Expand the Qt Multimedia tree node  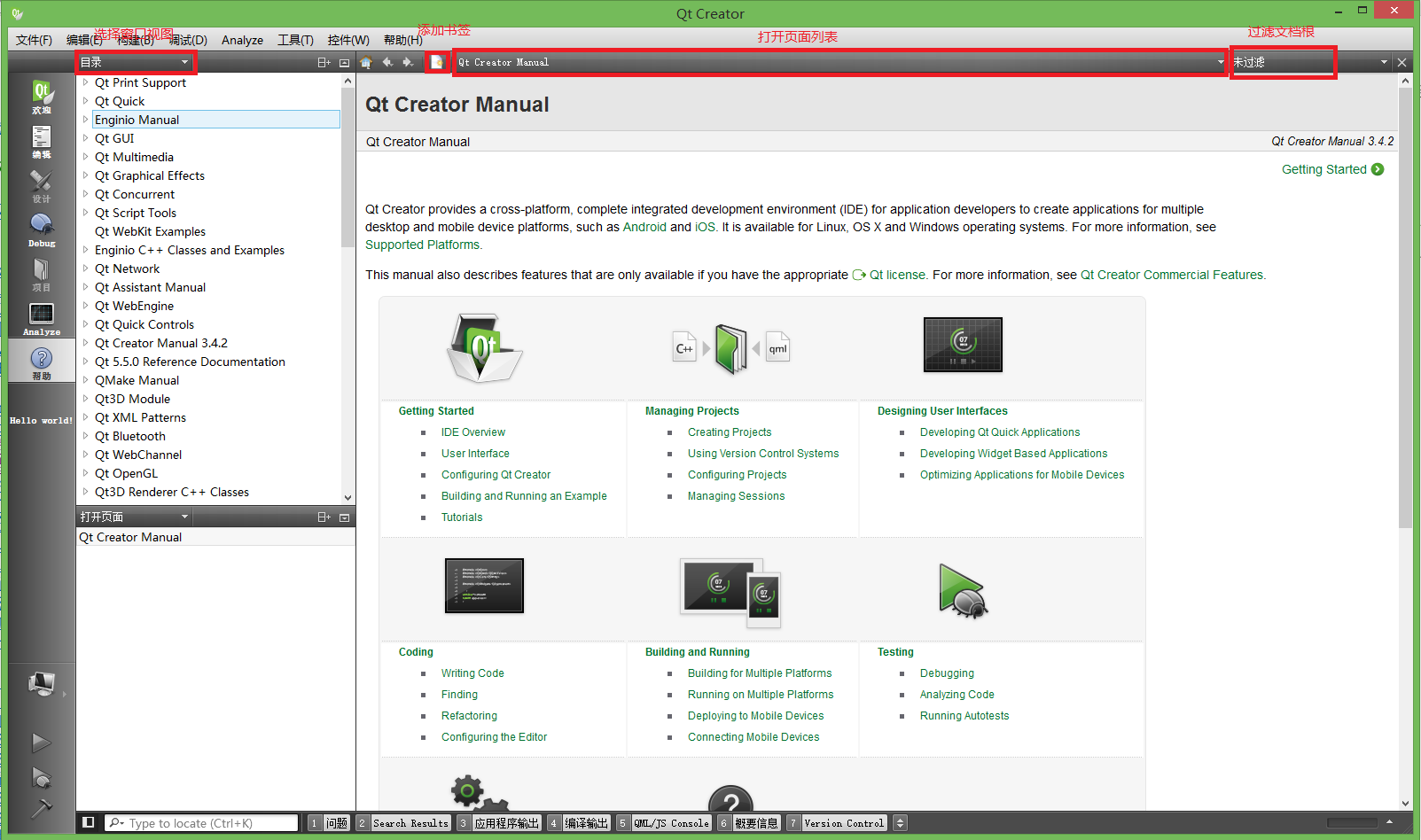pyautogui.click(x=85, y=157)
